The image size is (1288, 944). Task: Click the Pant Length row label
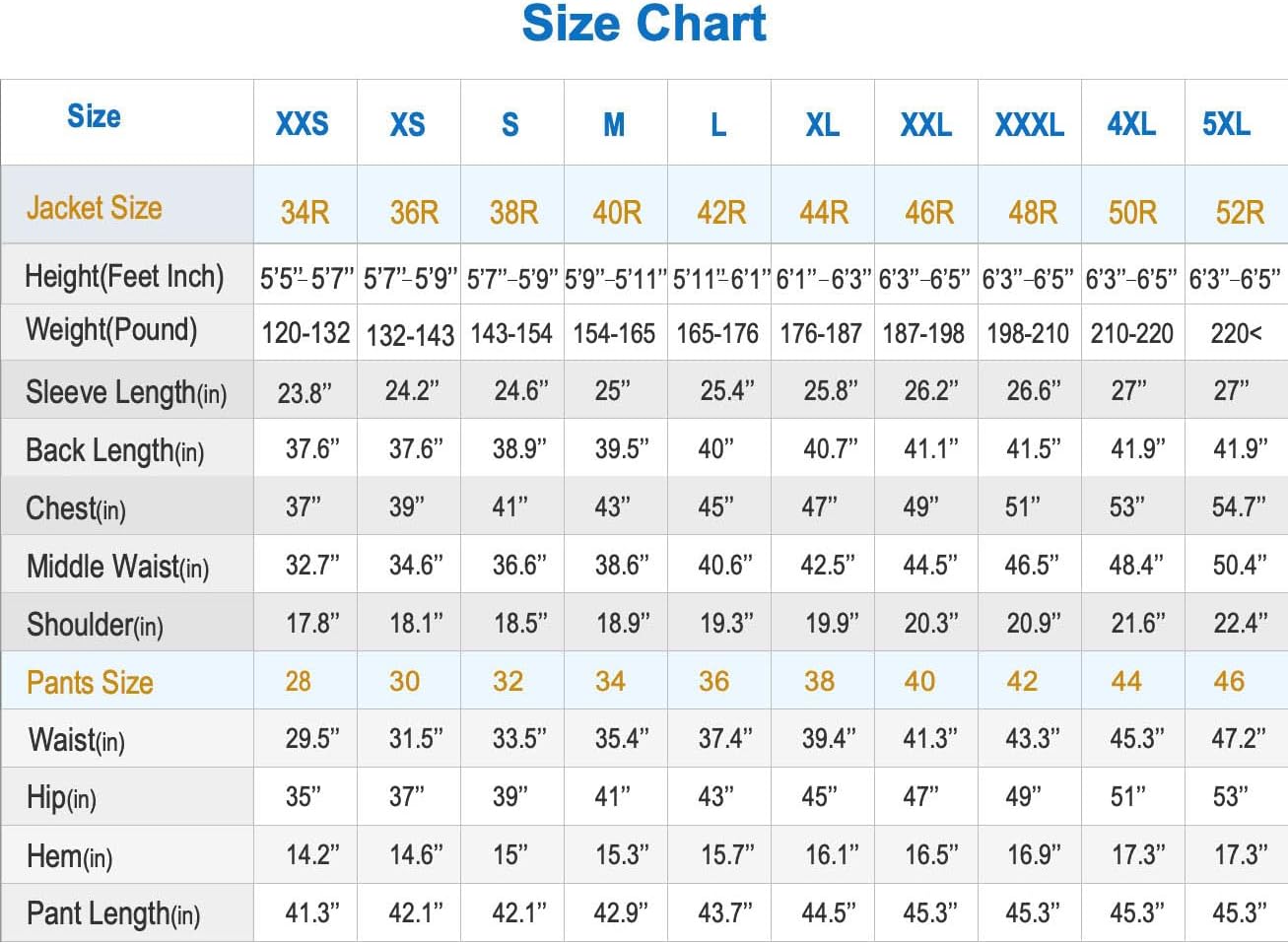113,913
